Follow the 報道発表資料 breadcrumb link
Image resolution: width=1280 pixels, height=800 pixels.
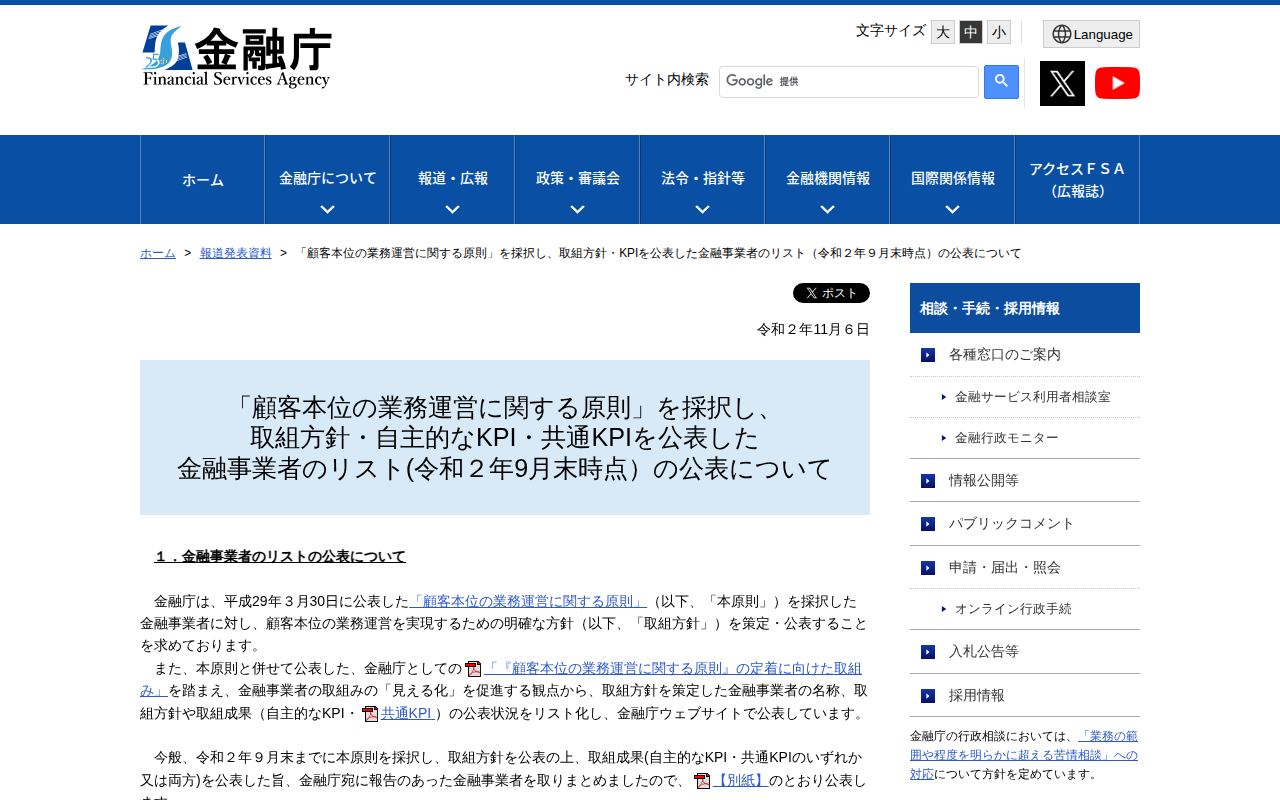[x=235, y=252]
